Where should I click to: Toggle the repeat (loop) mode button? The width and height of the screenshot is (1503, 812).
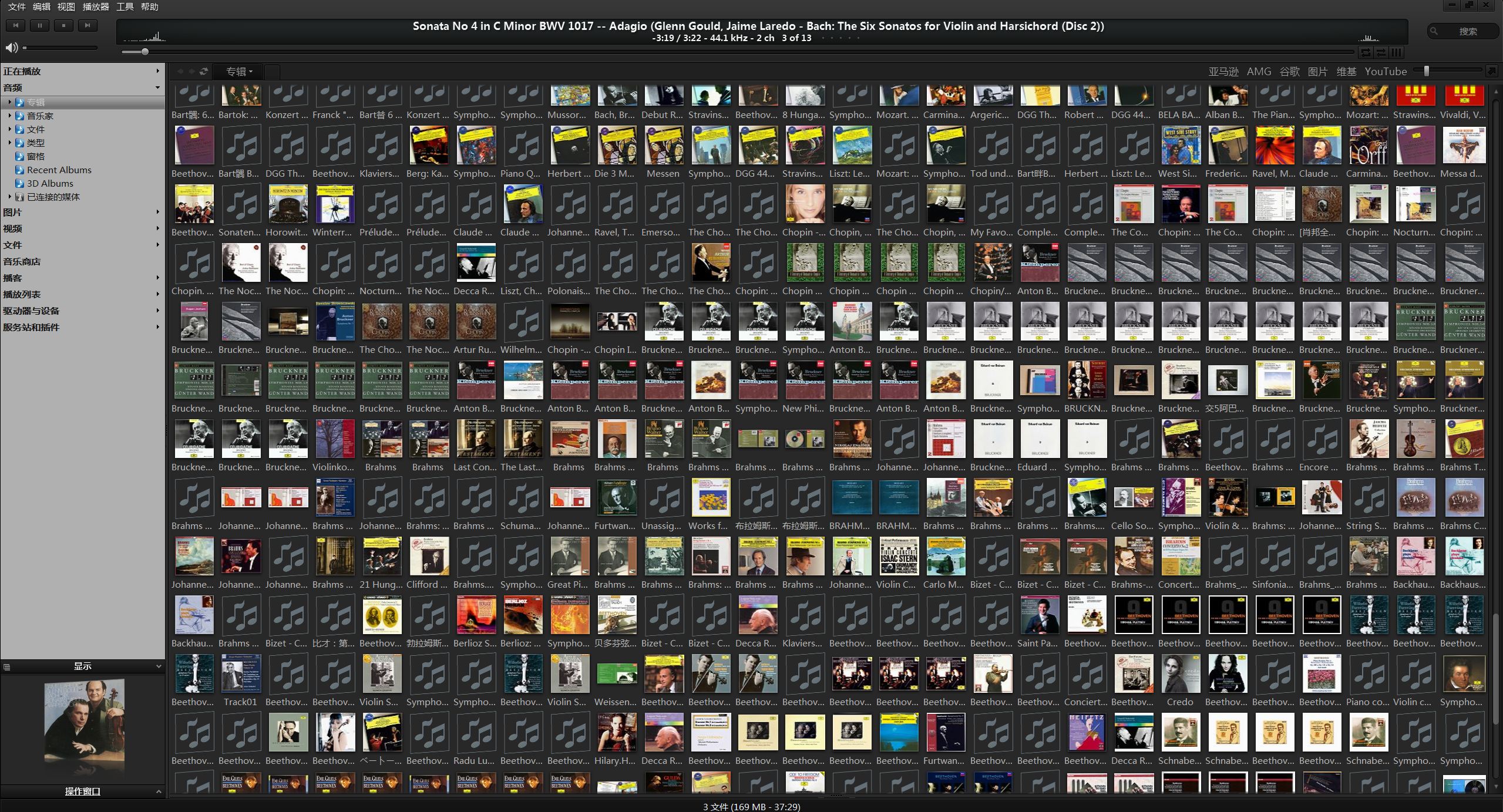pos(1366,52)
